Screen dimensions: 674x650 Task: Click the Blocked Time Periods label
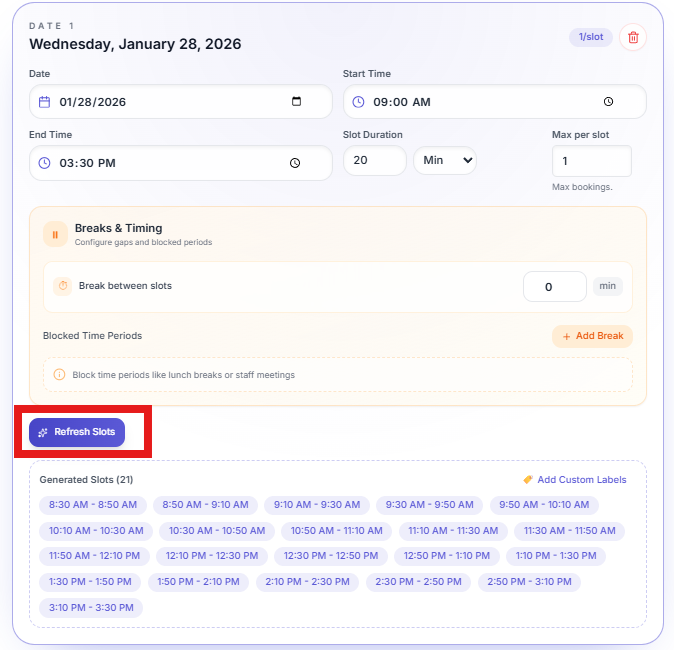[x=92, y=336]
